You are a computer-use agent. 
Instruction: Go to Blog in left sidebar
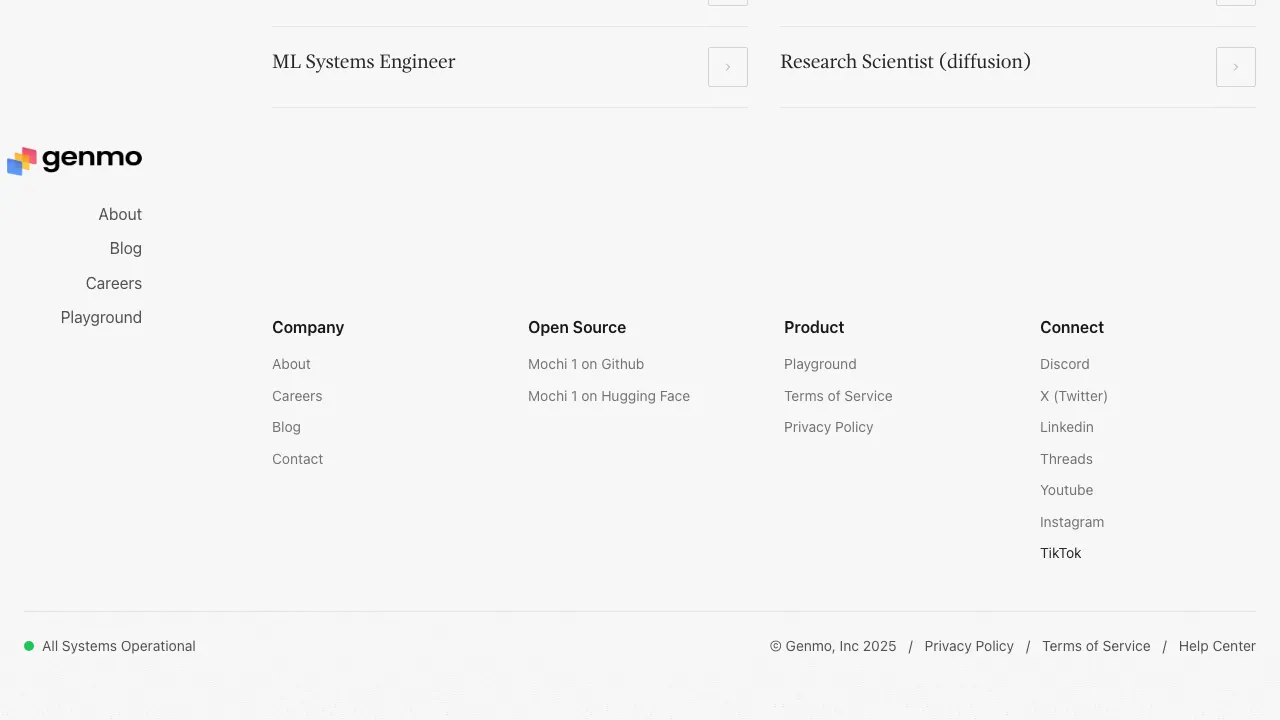(126, 248)
